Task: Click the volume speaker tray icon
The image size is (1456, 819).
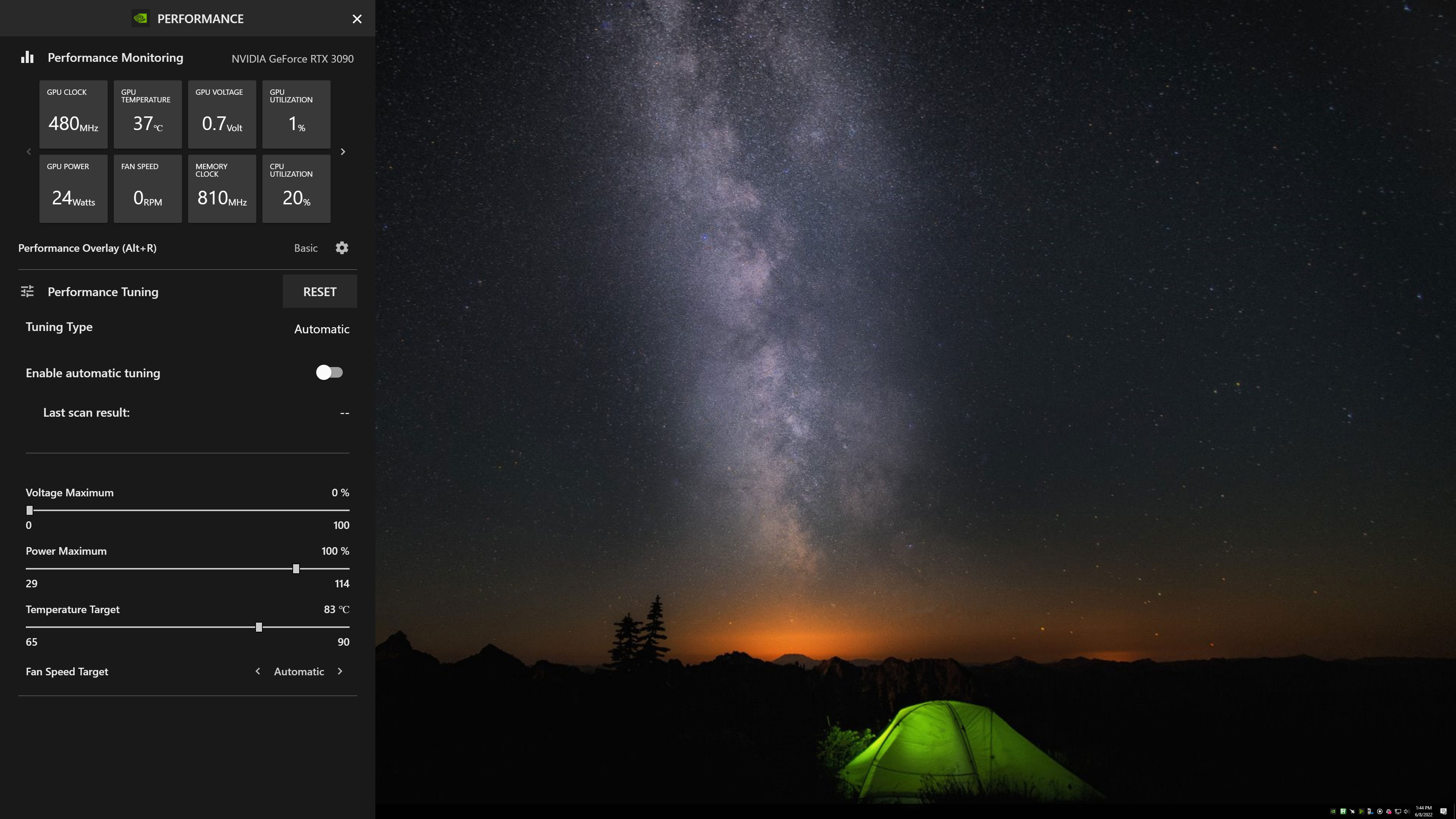Action: pyautogui.click(x=1406, y=812)
